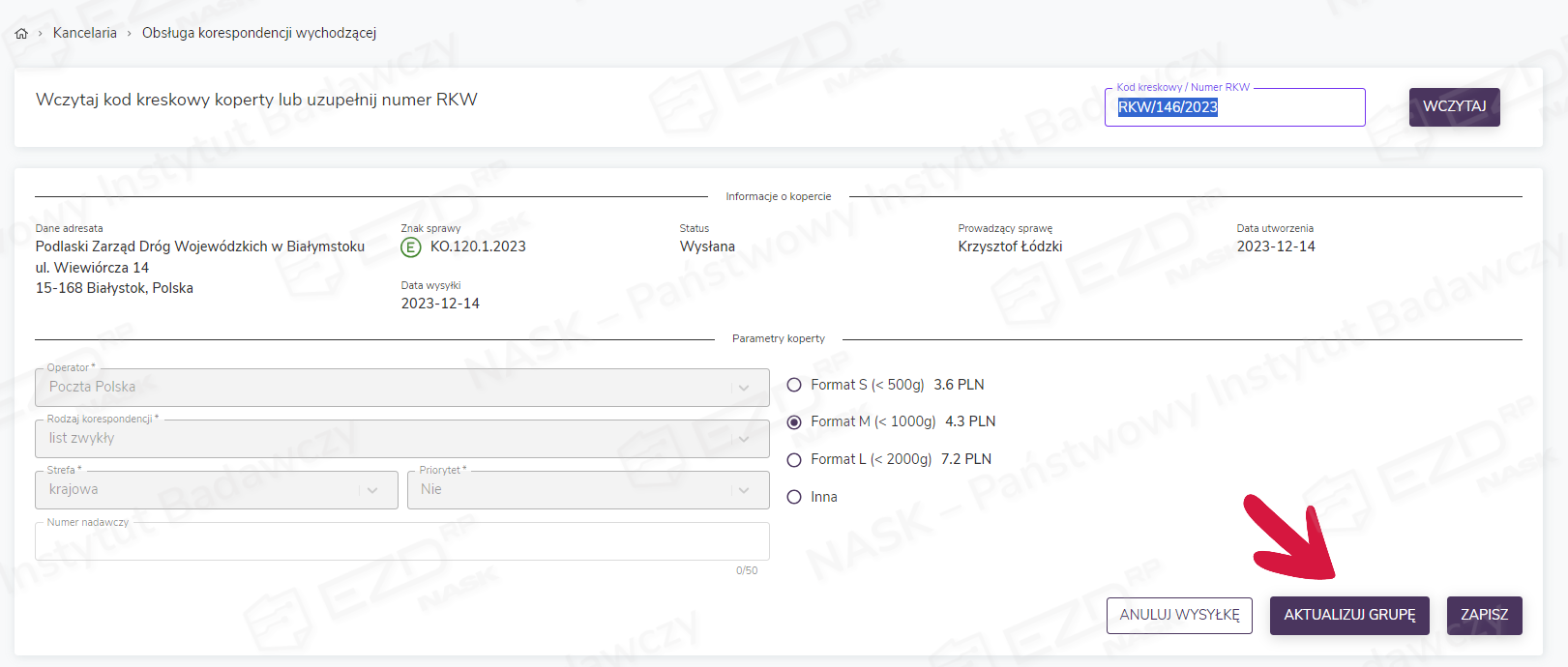This screenshot has height=667, width=1568.
Task: Go to Obsługa korespondencji wychodzącej breadcrumb
Action: click(259, 33)
